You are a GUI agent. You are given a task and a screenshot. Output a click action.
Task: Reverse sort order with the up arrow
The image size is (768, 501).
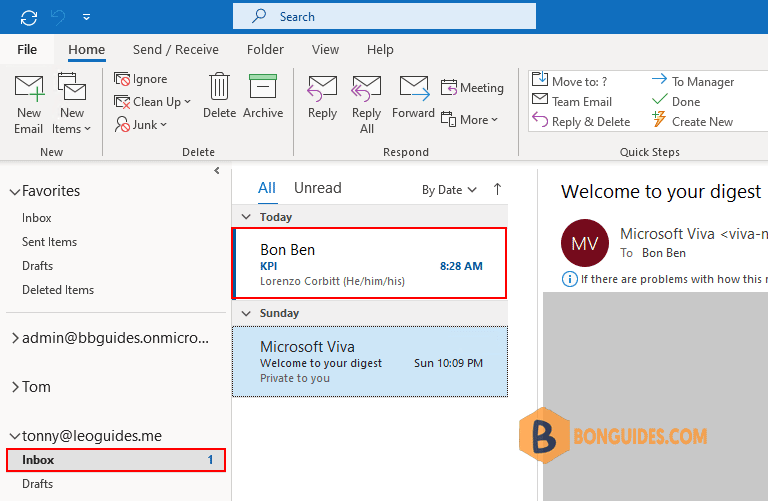pyautogui.click(x=497, y=190)
